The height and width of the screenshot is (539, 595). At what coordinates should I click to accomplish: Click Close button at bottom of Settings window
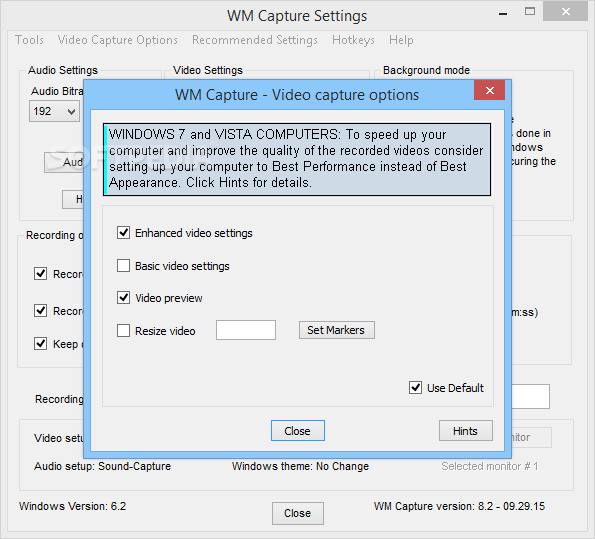(298, 513)
